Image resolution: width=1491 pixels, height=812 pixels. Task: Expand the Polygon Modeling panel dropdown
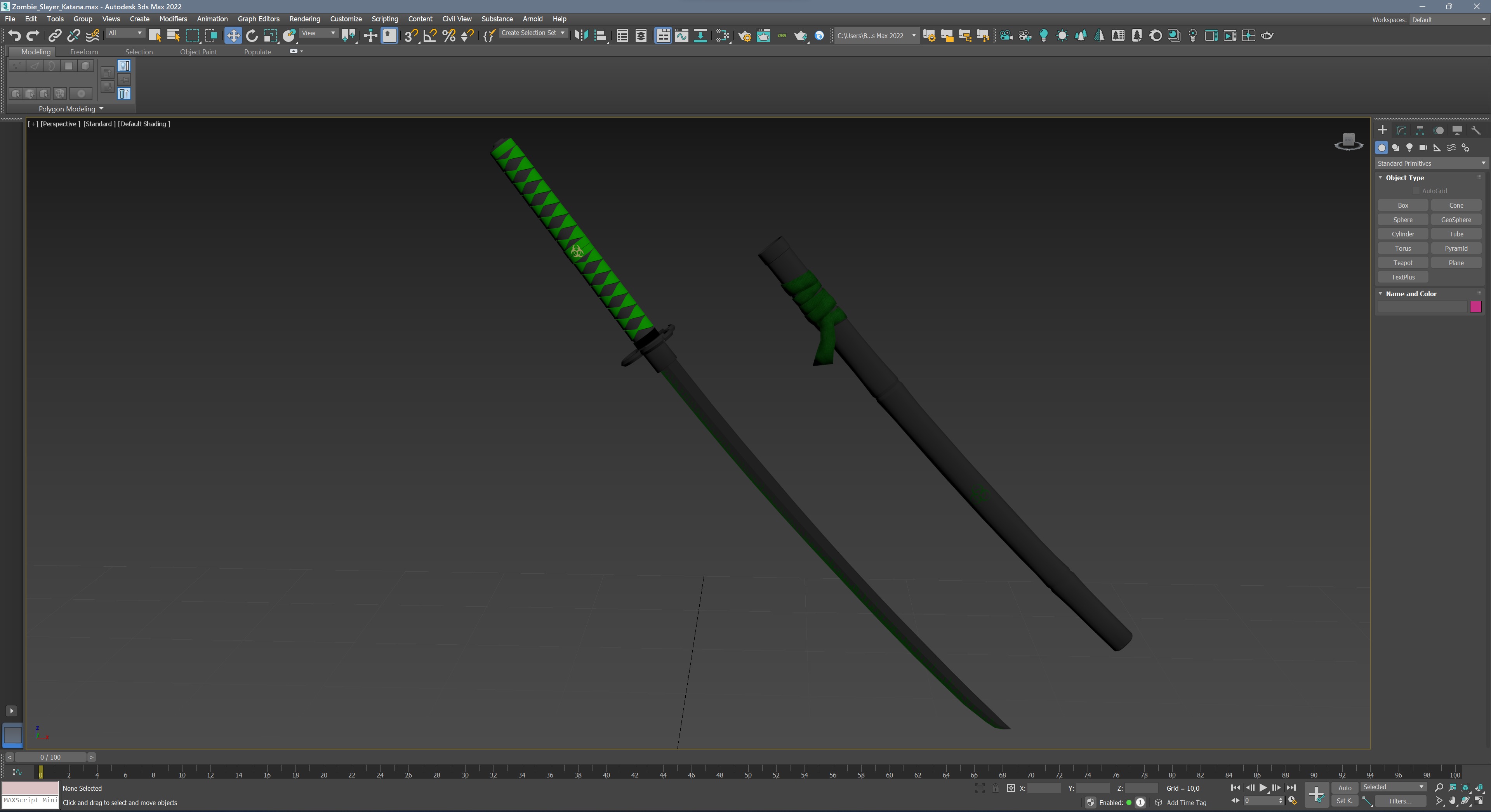(71, 109)
